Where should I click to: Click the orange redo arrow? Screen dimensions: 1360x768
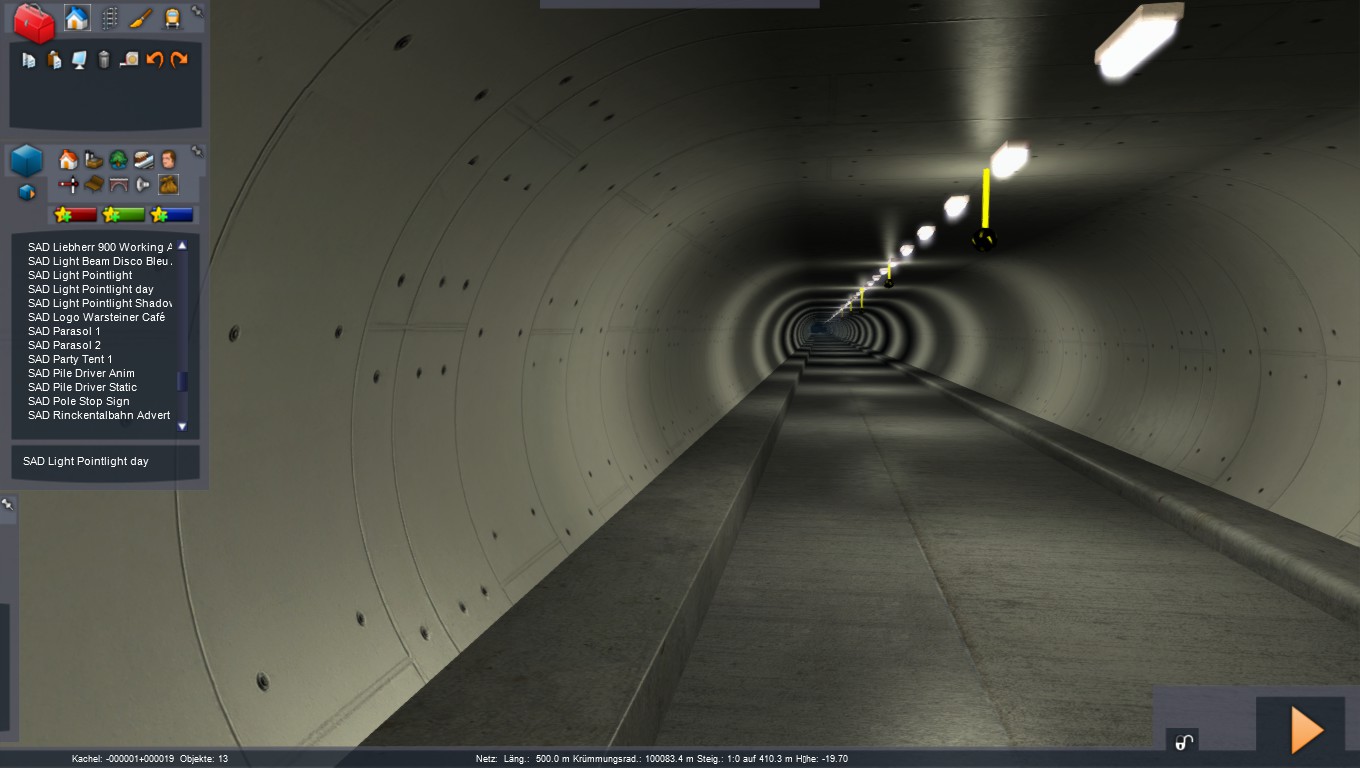click(179, 60)
